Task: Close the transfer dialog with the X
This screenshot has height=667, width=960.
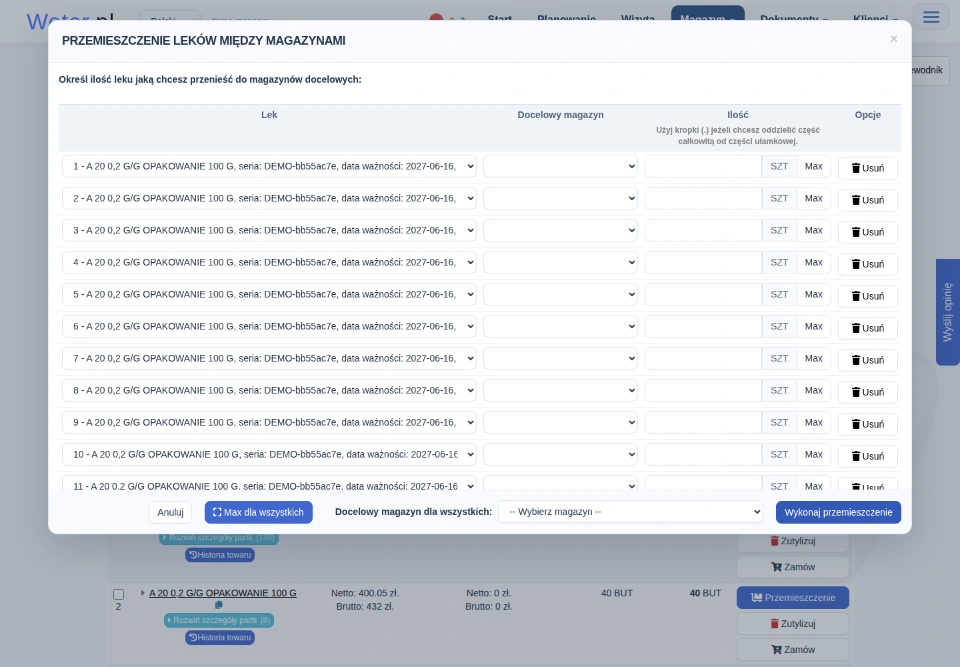Action: click(893, 39)
